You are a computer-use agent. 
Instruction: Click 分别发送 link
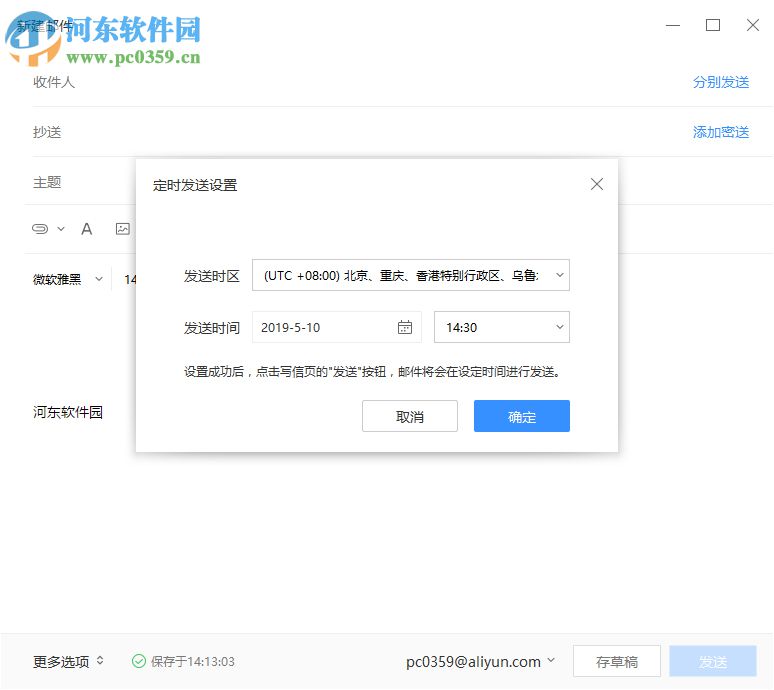(721, 82)
